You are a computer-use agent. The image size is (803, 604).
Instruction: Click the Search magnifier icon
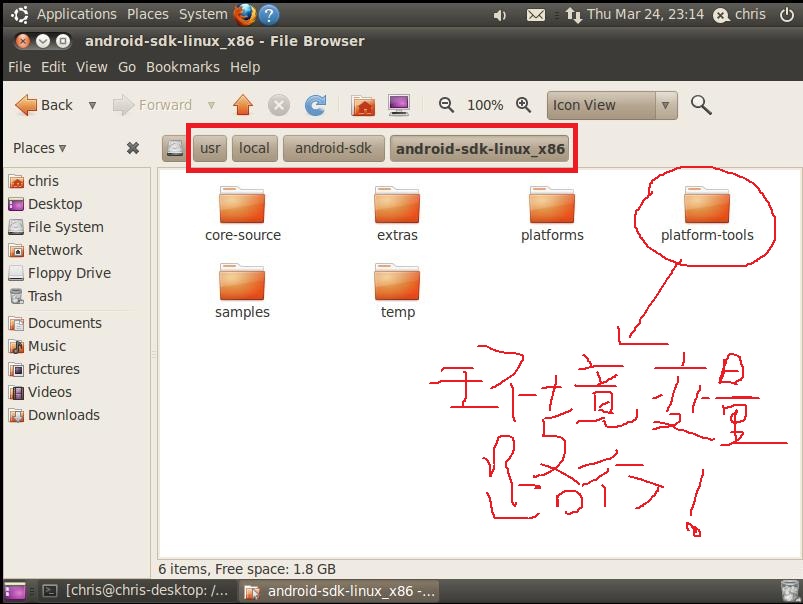(x=701, y=105)
